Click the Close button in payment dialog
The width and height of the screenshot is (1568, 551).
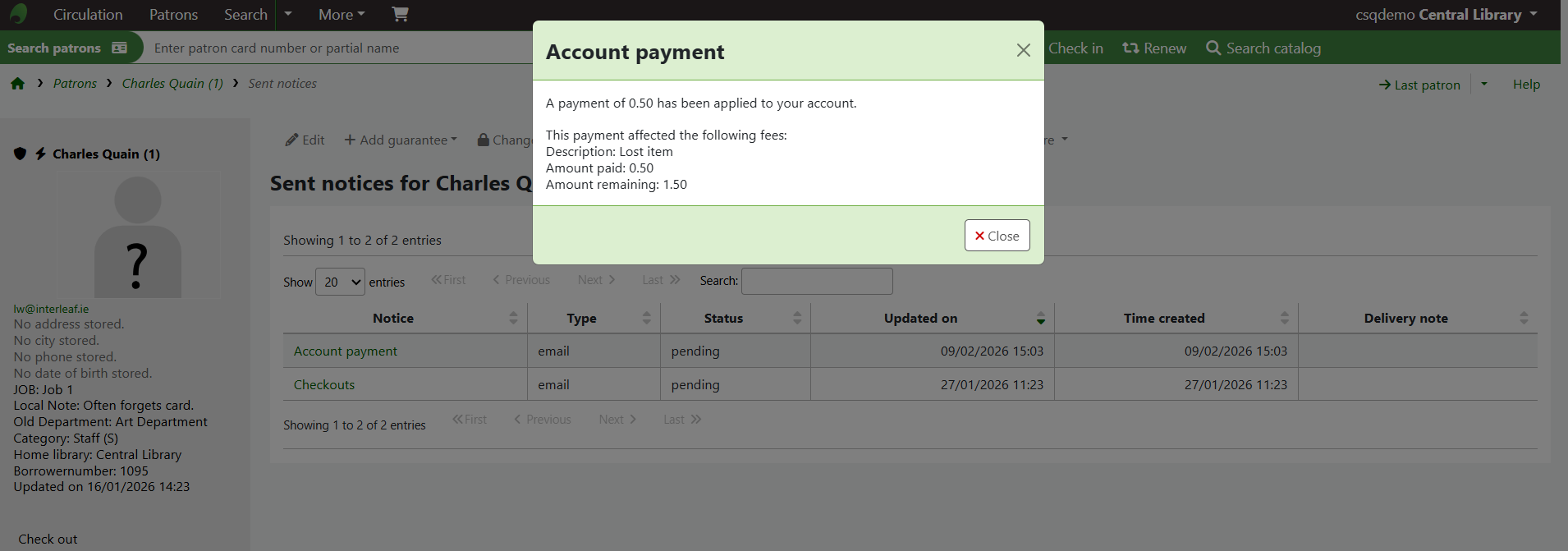[x=997, y=236]
